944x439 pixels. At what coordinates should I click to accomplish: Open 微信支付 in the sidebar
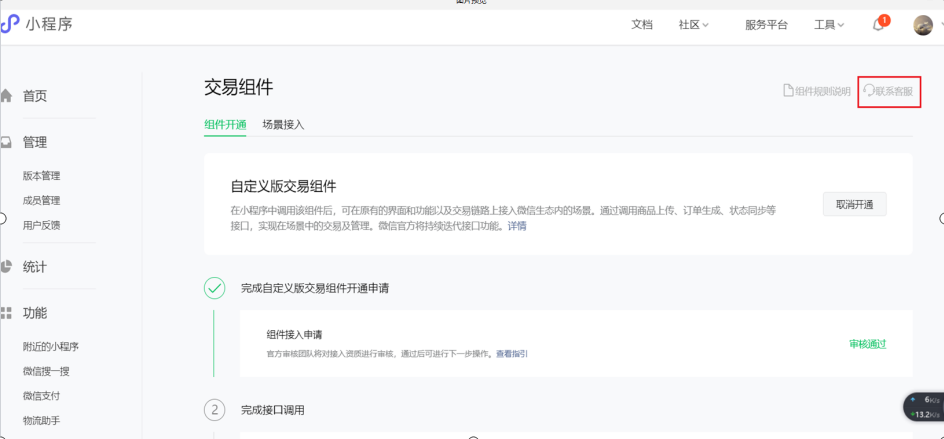coord(42,396)
